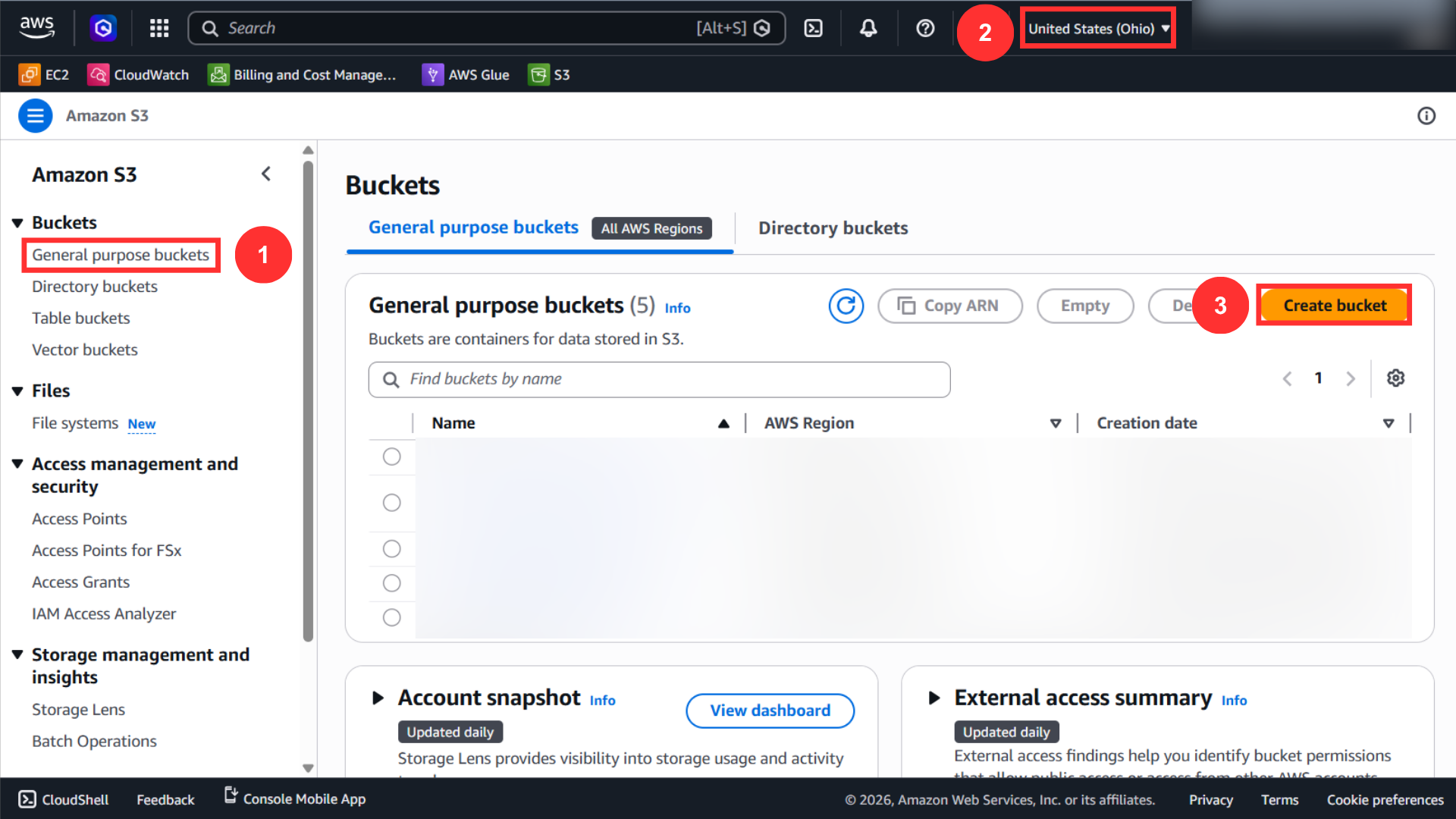Collapse Access management and security section
This screenshot has height=819, width=1456.
17,464
